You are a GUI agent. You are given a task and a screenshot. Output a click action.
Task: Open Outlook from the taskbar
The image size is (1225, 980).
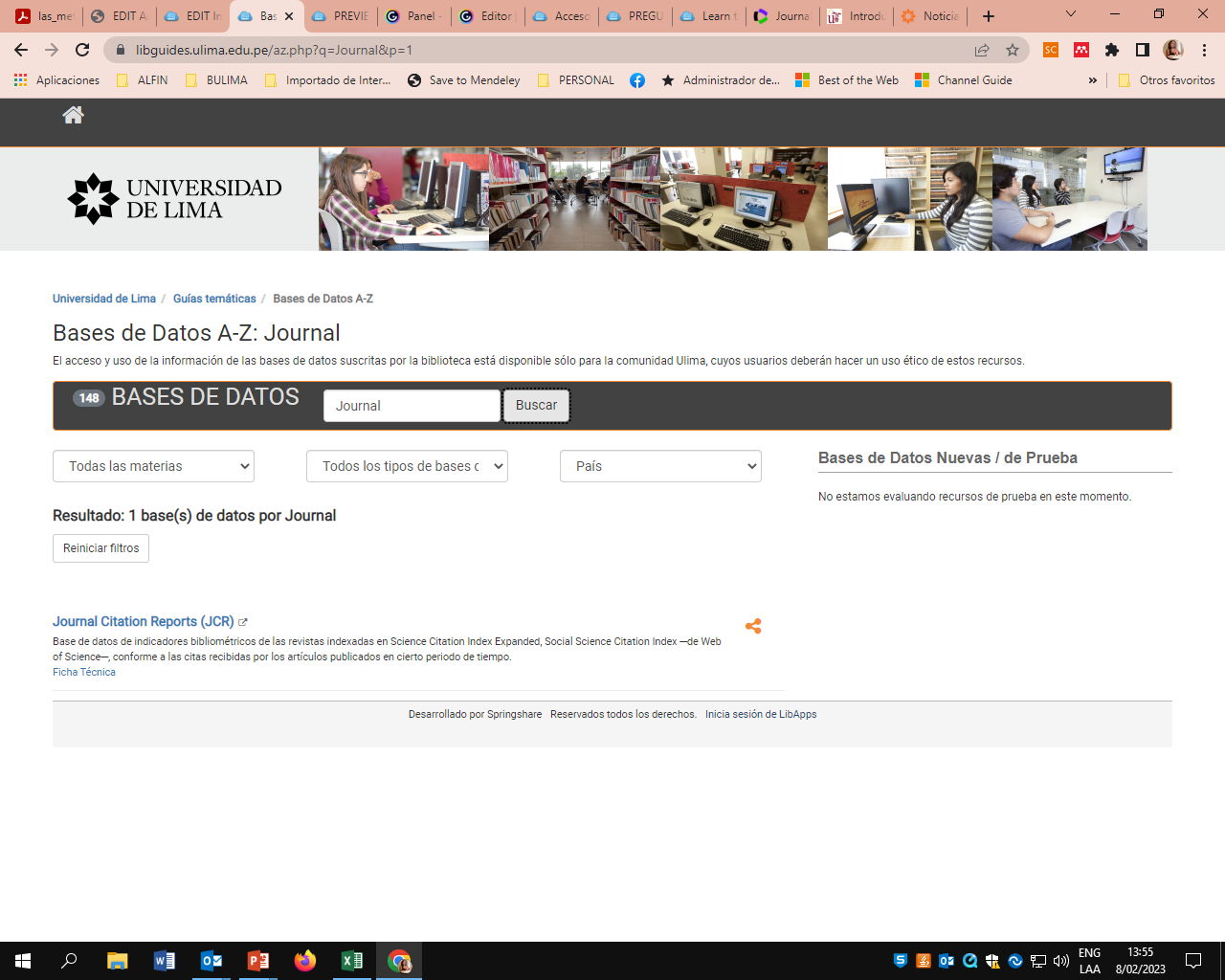tap(212, 961)
